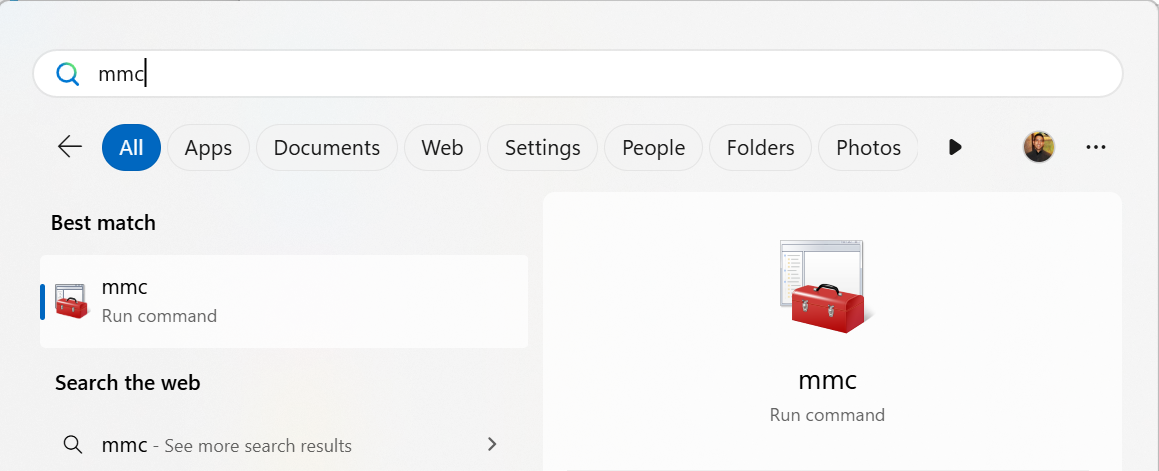Show only Folders results

(760, 148)
